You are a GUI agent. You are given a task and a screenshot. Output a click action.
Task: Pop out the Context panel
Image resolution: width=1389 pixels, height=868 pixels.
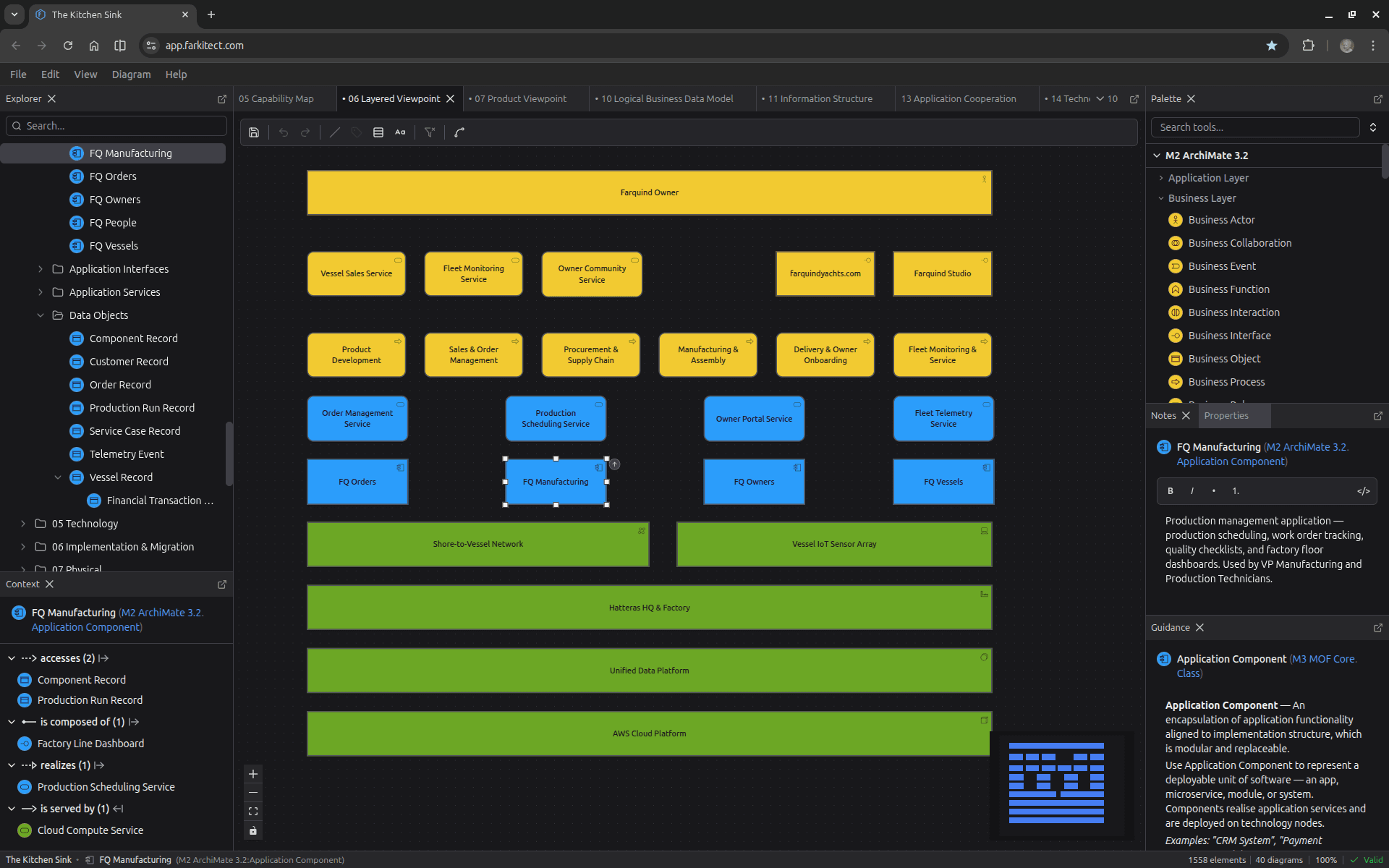pos(222,584)
